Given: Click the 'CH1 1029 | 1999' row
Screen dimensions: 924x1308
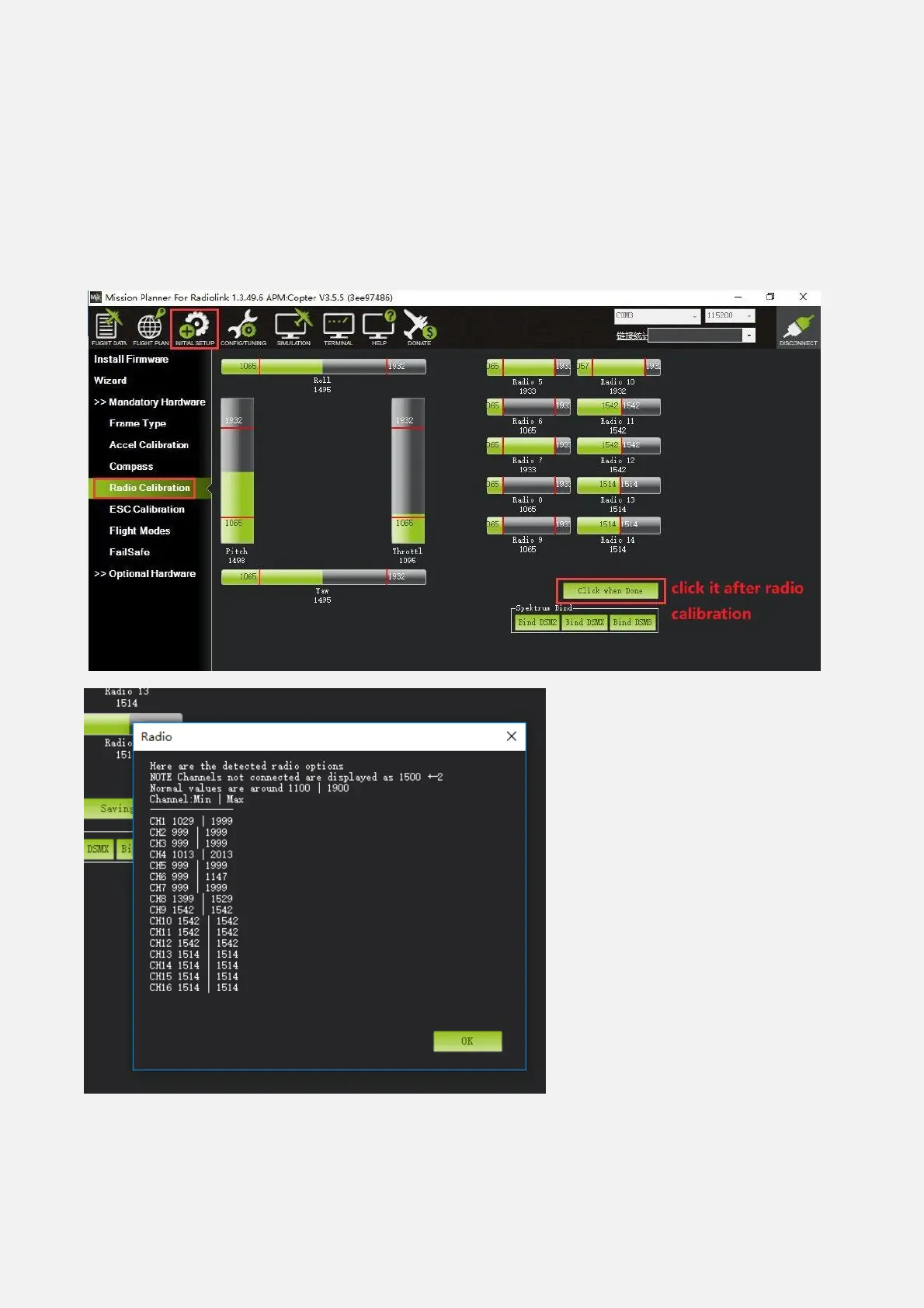Looking at the screenshot, I should tap(191, 821).
